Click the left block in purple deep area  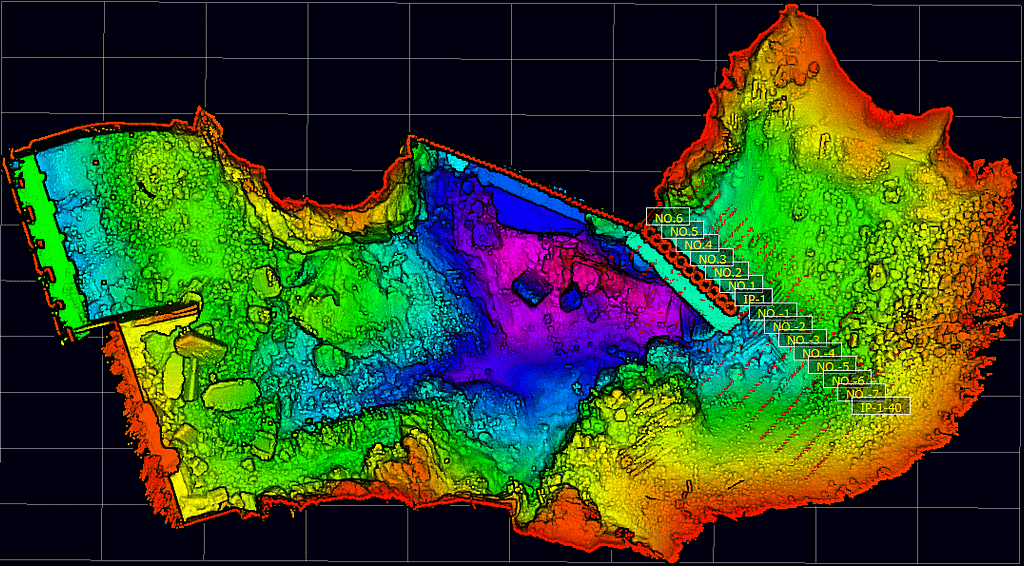point(530,290)
